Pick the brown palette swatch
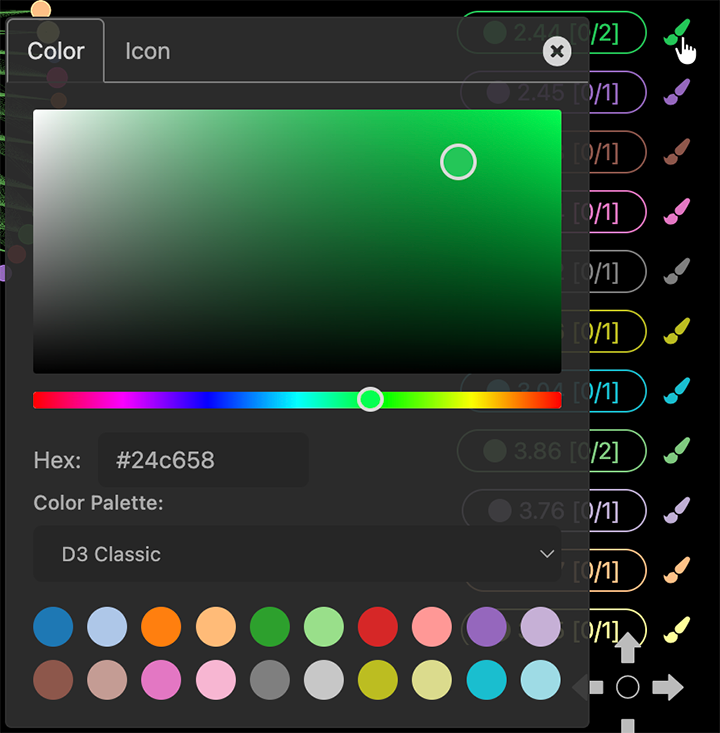720x733 pixels. (x=53, y=680)
